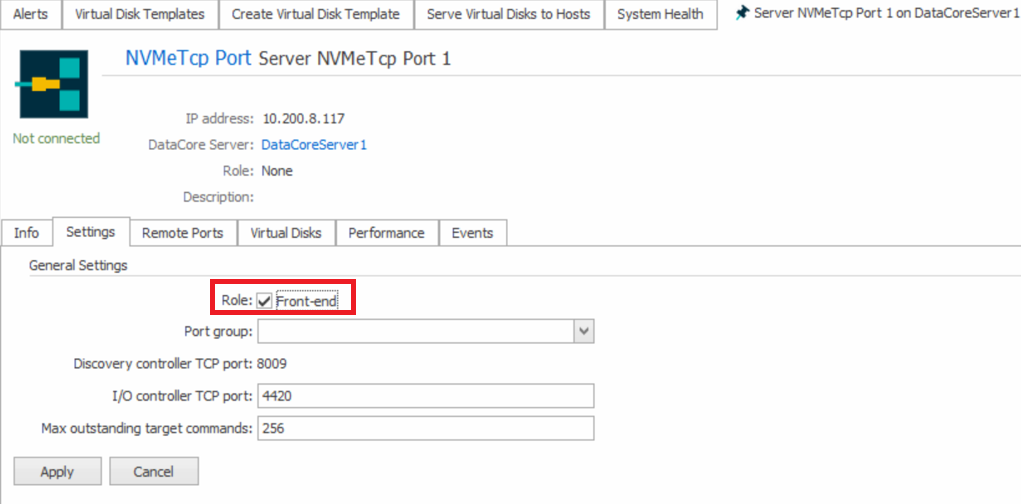The height and width of the screenshot is (504, 1021).
Task: Open the Create Virtual Disk Template tab
Action: [315, 14]
